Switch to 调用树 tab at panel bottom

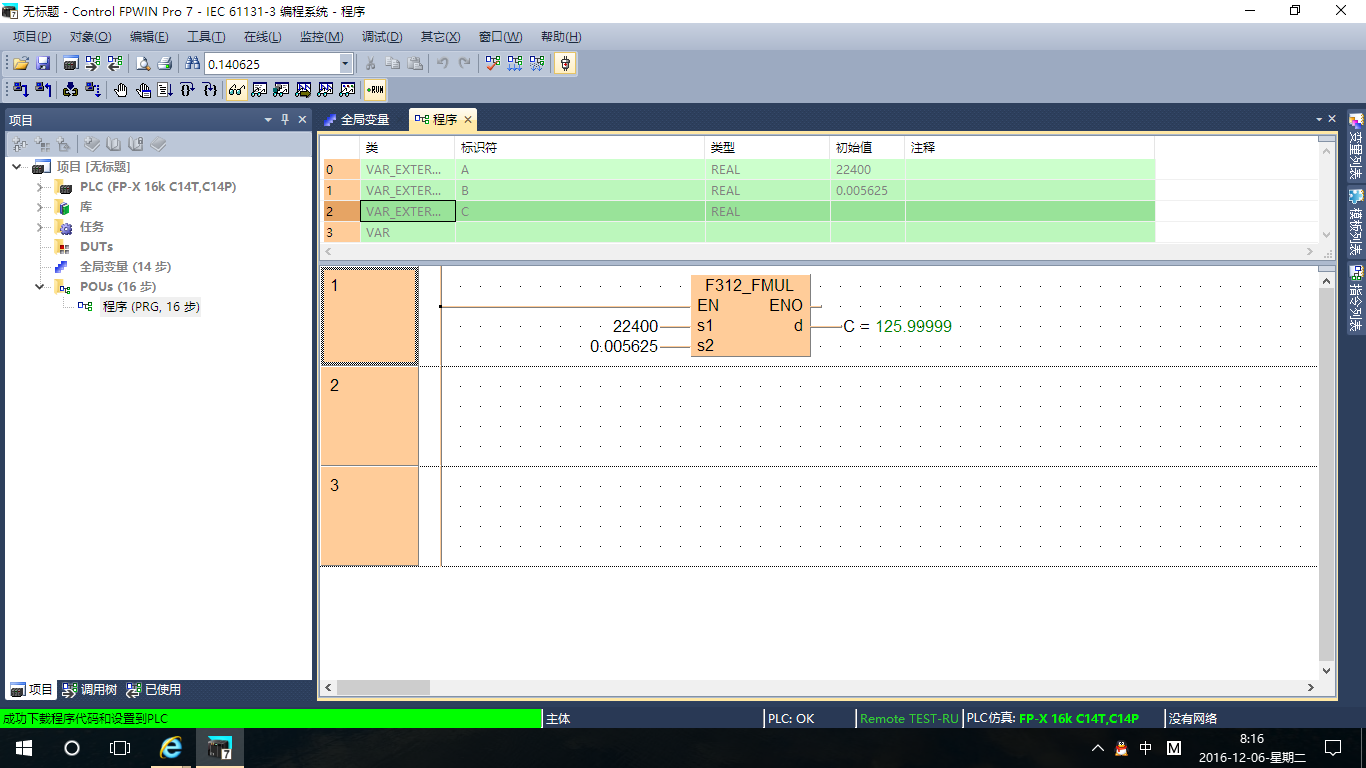pos(90,690)
